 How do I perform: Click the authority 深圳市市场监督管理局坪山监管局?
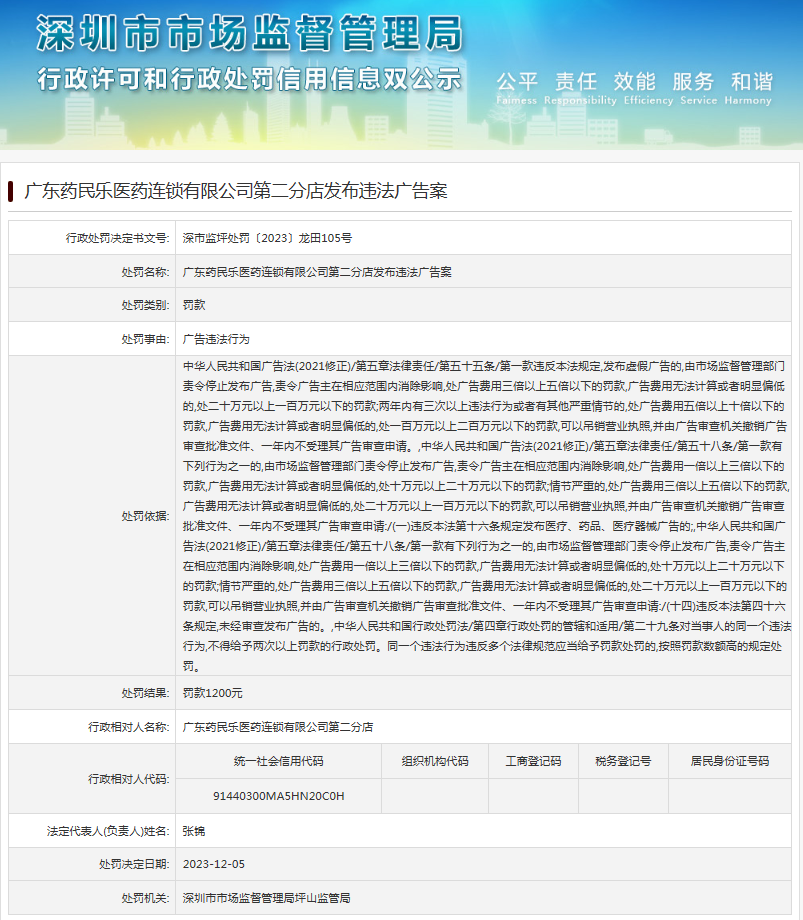coord(266,898)
